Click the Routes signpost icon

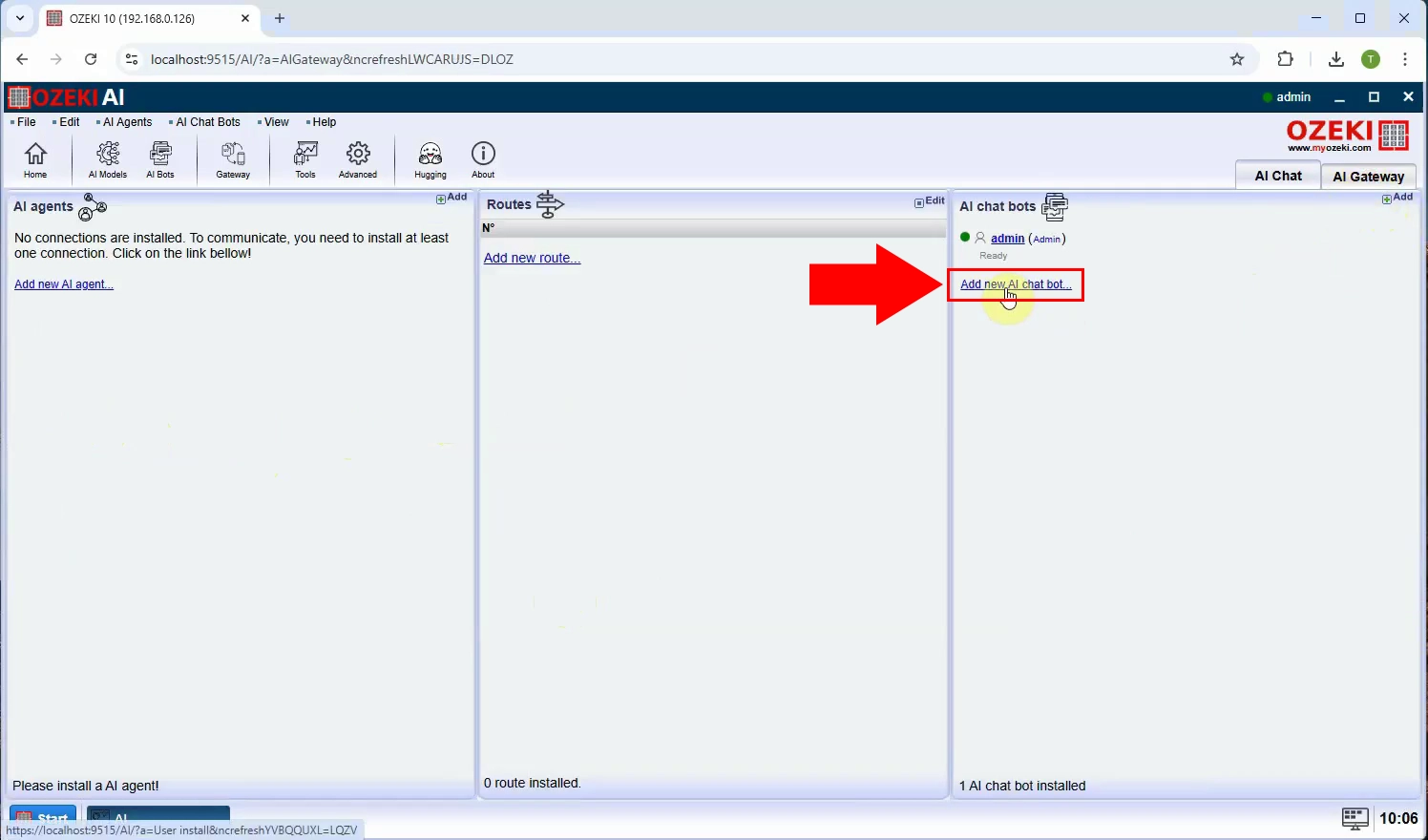(x=550, y=204)
